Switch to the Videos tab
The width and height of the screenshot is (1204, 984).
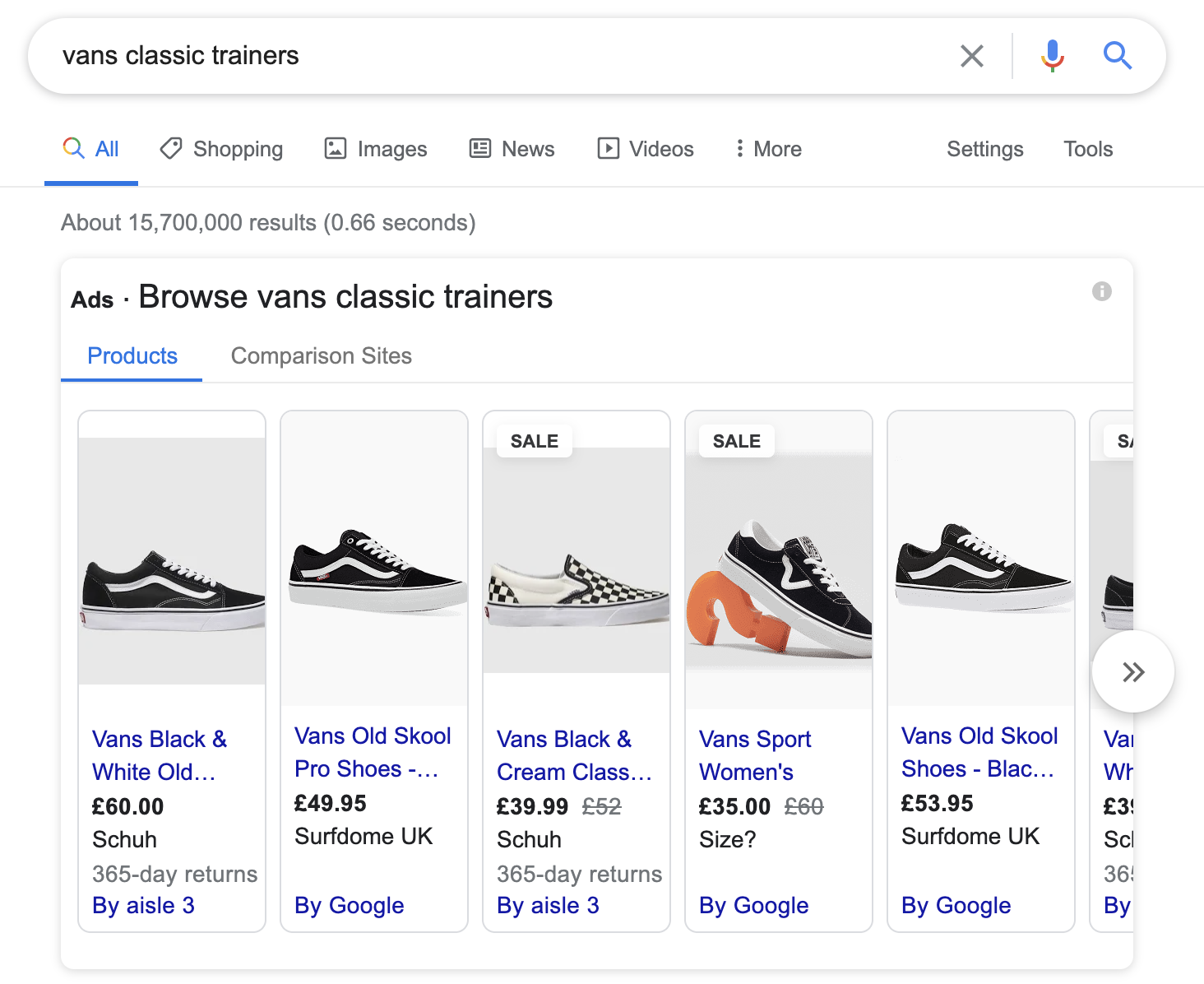click(646, 149)
